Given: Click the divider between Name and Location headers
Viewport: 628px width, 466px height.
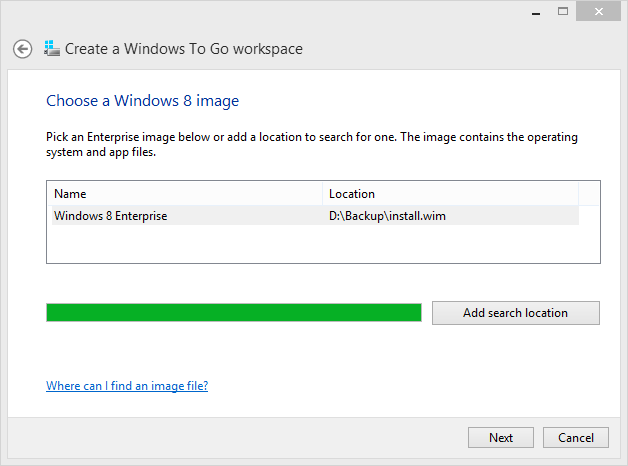Looking at the screenshot, I should (322, 194).
